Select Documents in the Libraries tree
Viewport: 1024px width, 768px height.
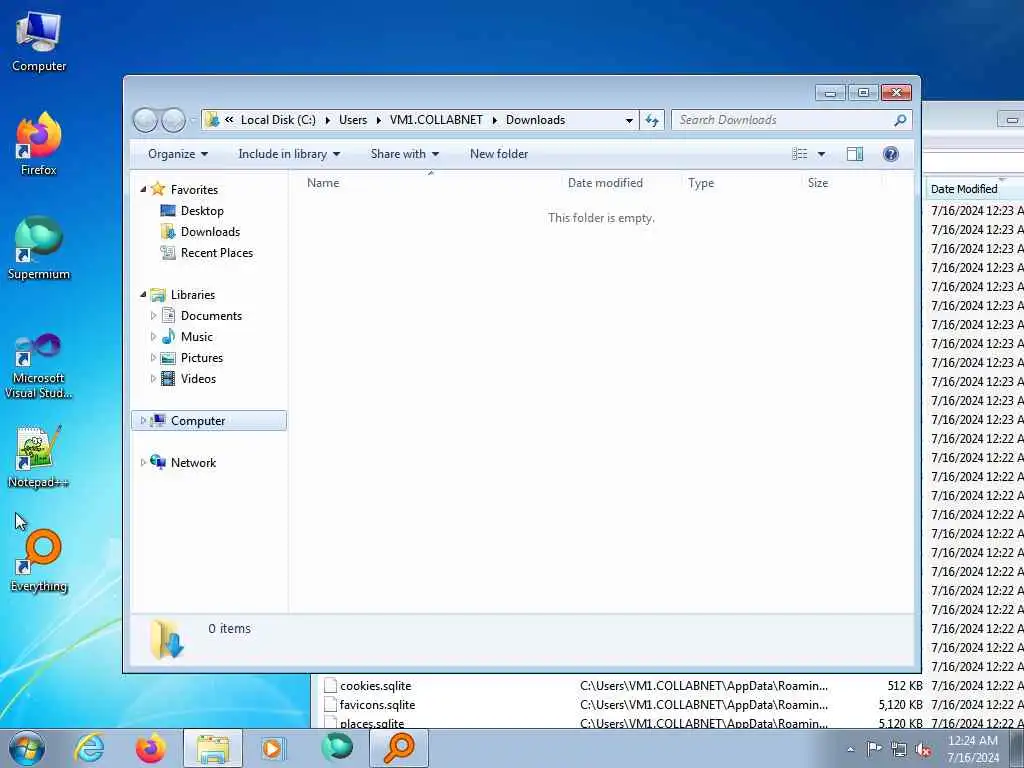point(202,316)
